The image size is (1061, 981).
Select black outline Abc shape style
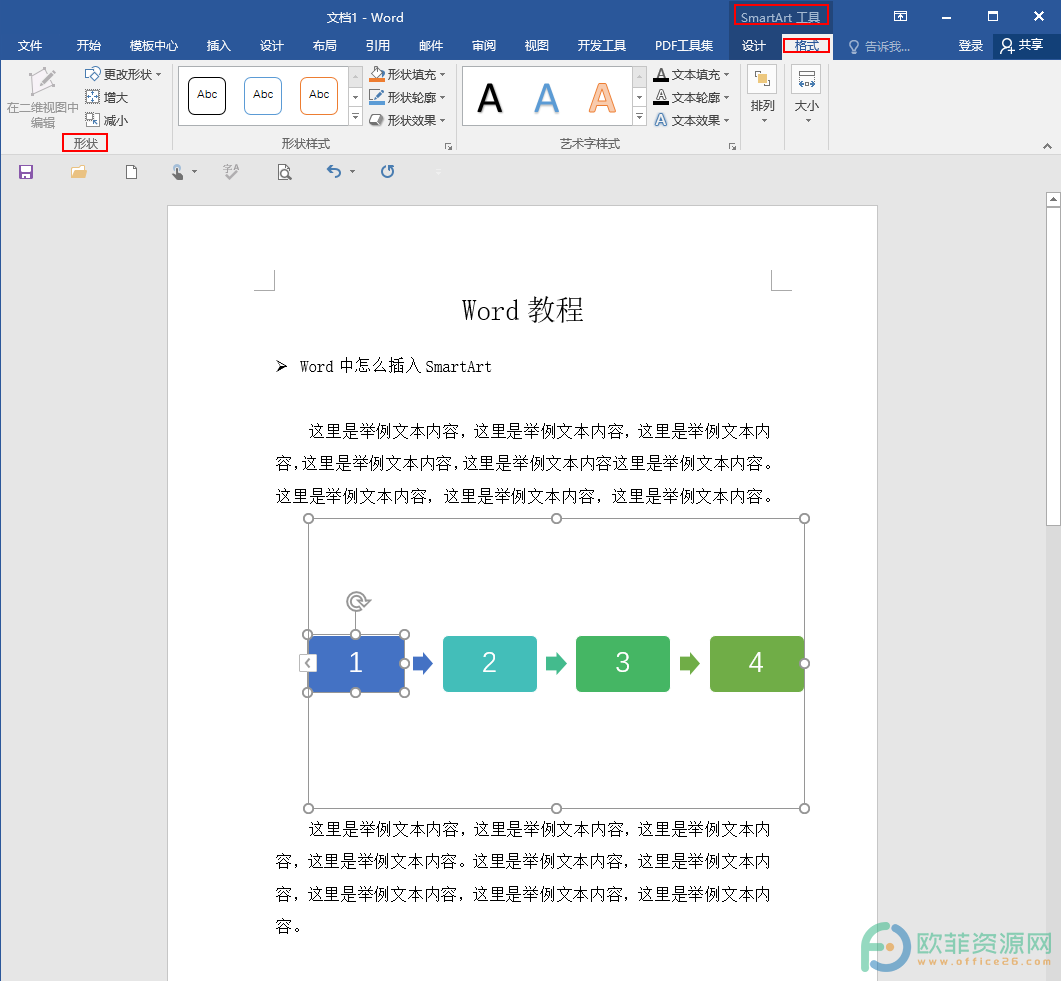pyautogui.click(x=207, y=95)
